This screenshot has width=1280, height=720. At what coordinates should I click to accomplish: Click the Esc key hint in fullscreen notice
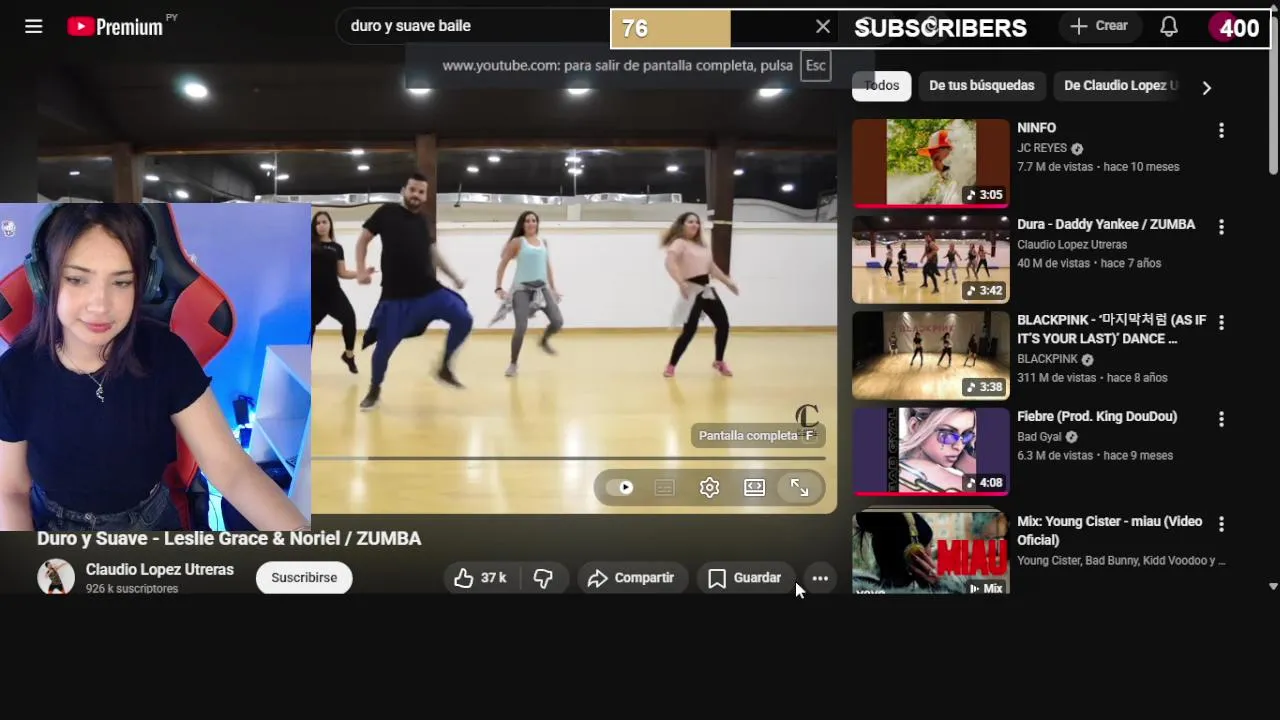tap(816, 66)
